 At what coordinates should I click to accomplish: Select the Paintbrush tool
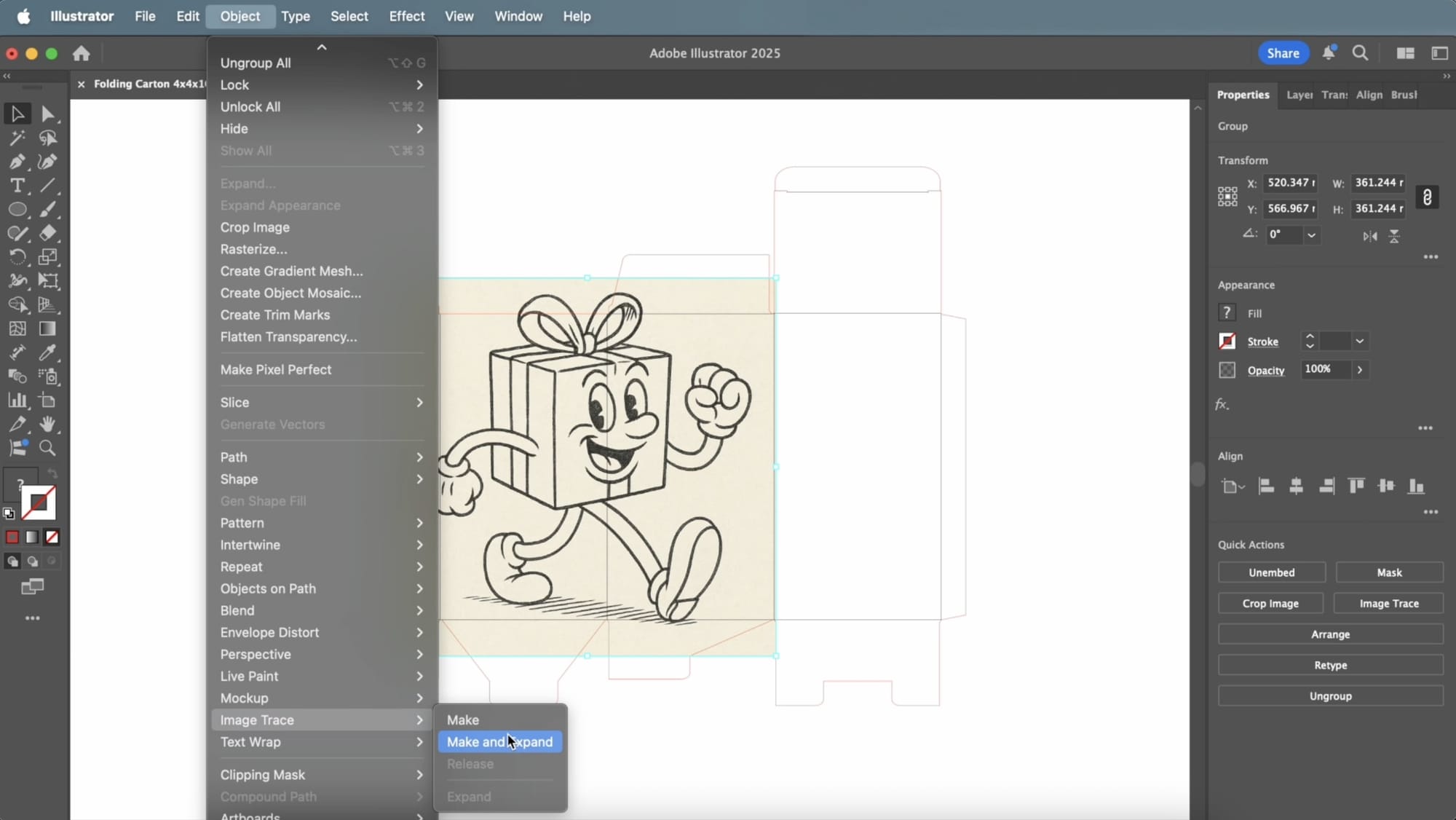pos(47,210)
